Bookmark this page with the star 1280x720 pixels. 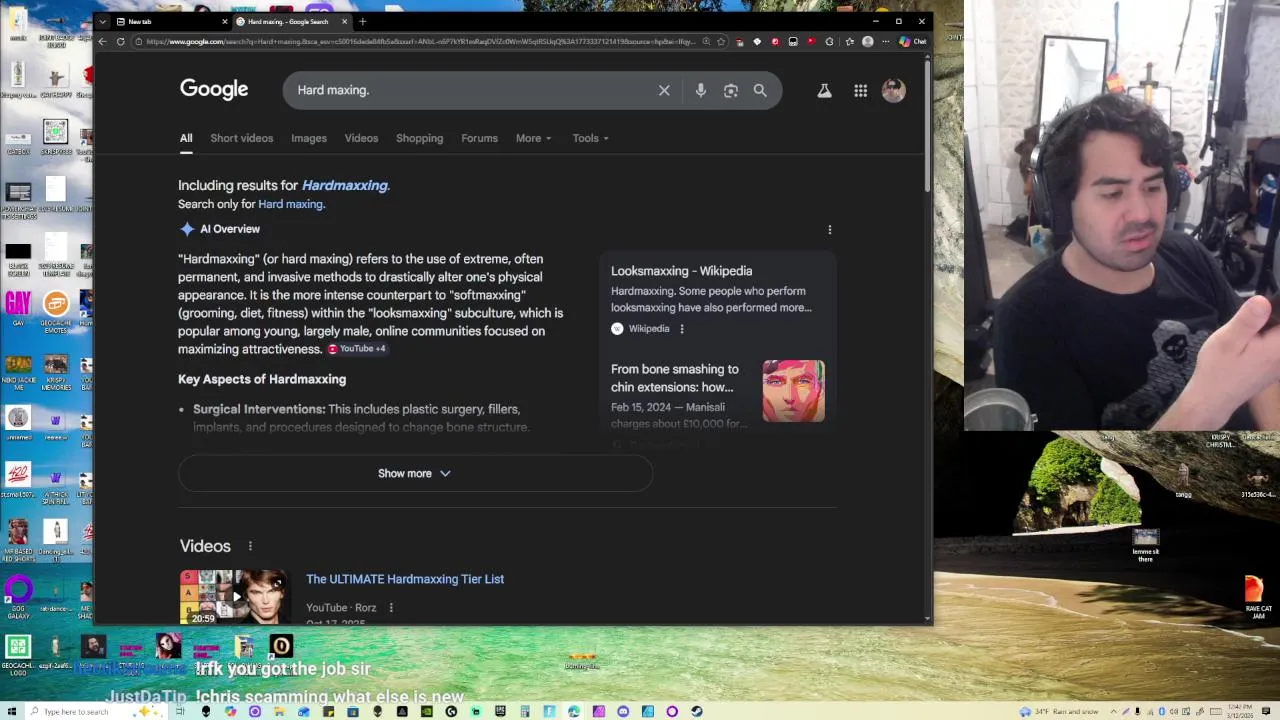720,42
